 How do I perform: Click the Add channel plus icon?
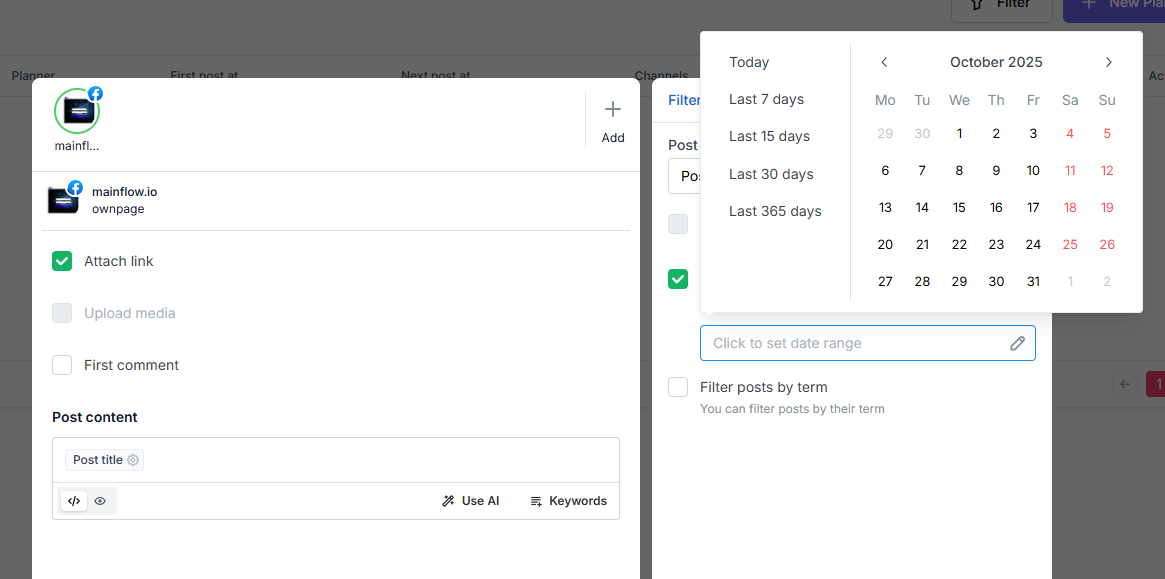(x=613, y=110)
